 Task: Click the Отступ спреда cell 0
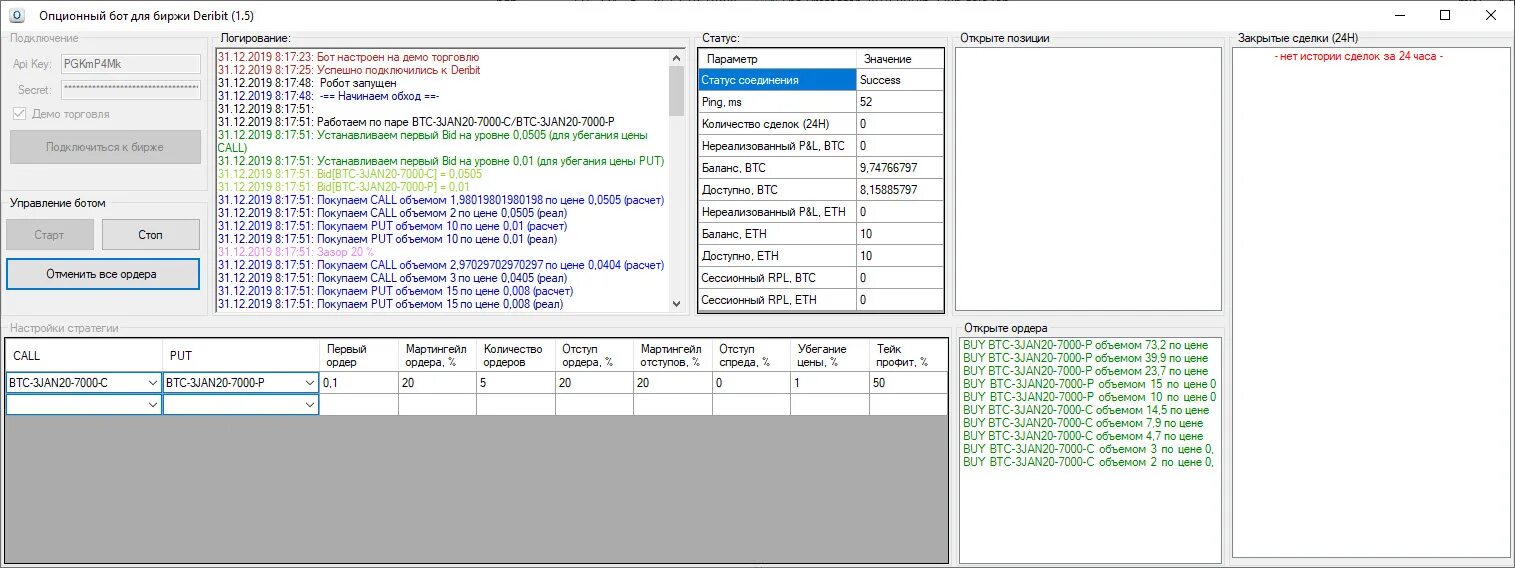tap(751, 382)
